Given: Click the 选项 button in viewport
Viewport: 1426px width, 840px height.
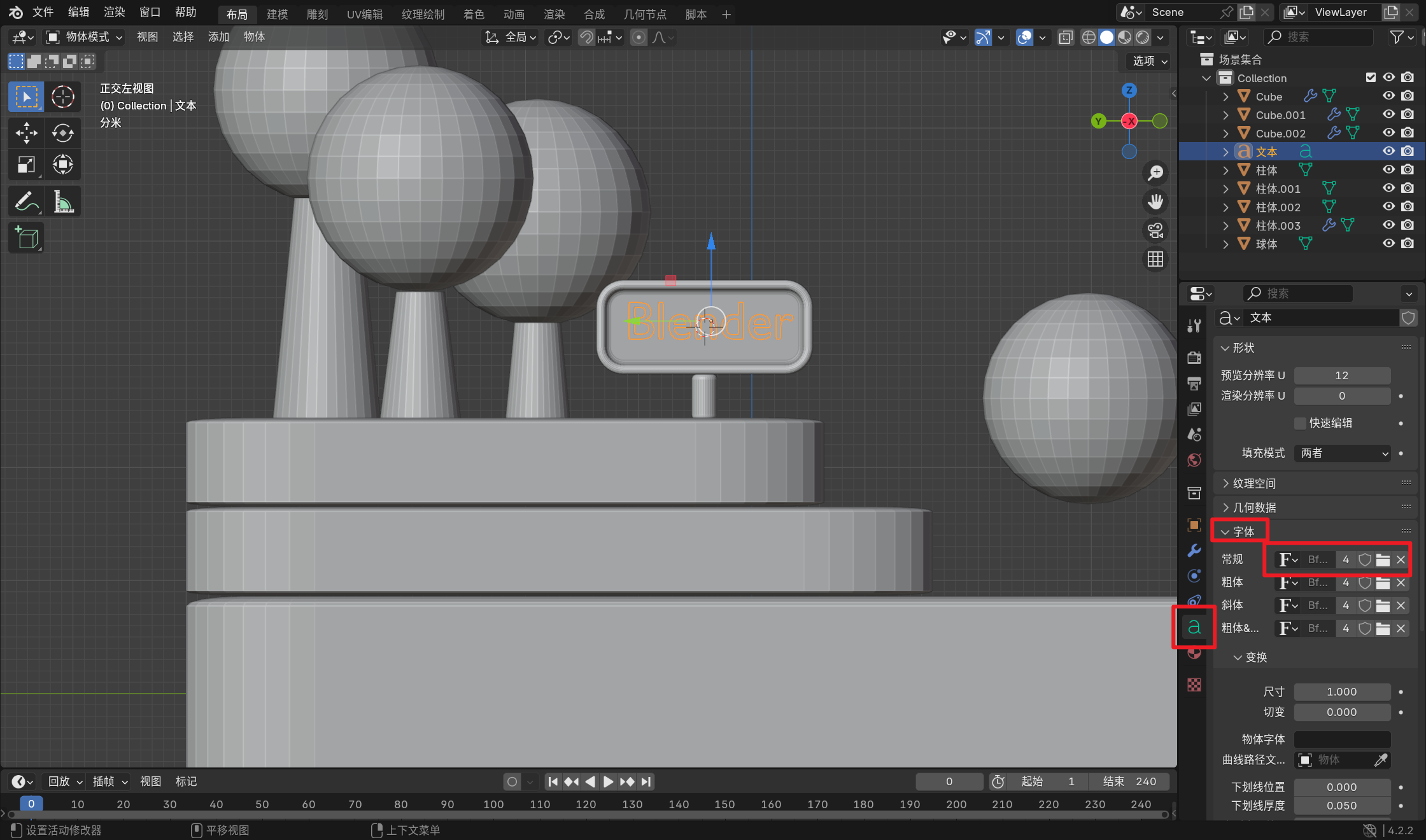Looking at the screenshot, I should [x=1149, y=61].
